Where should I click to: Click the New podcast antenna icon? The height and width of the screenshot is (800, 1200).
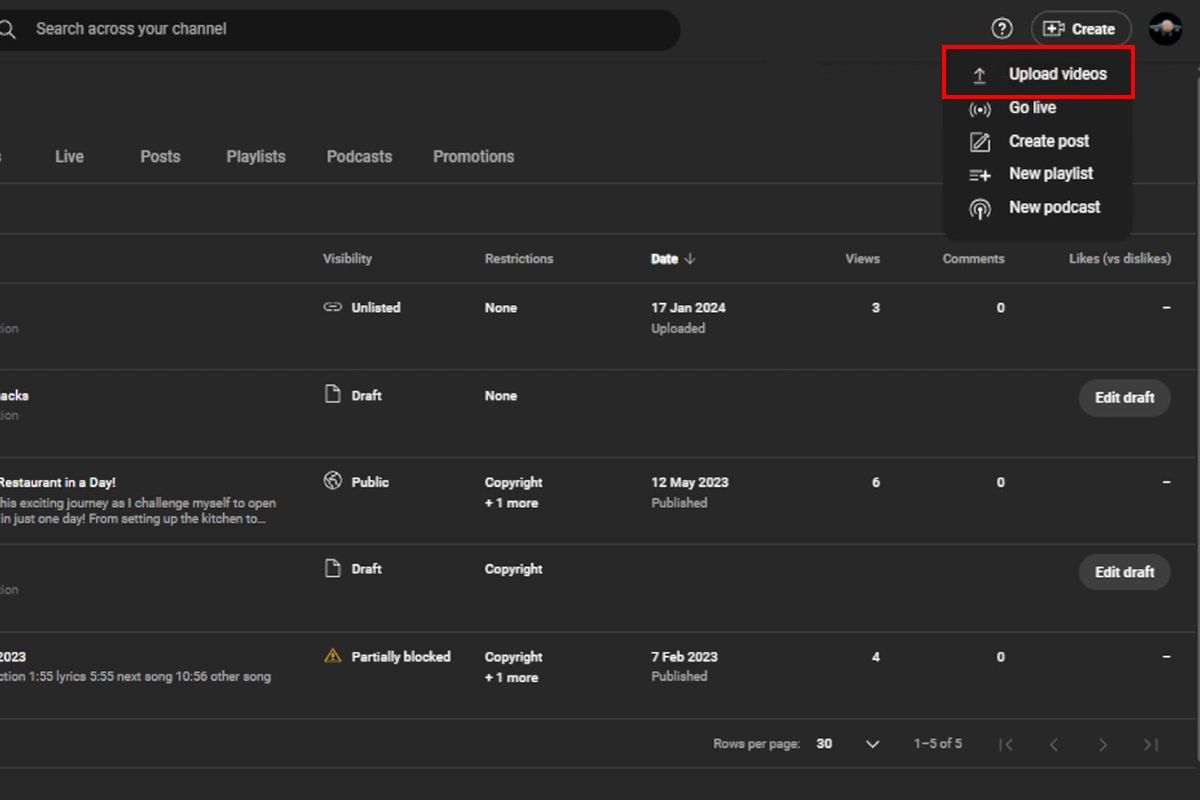point(980,208)
